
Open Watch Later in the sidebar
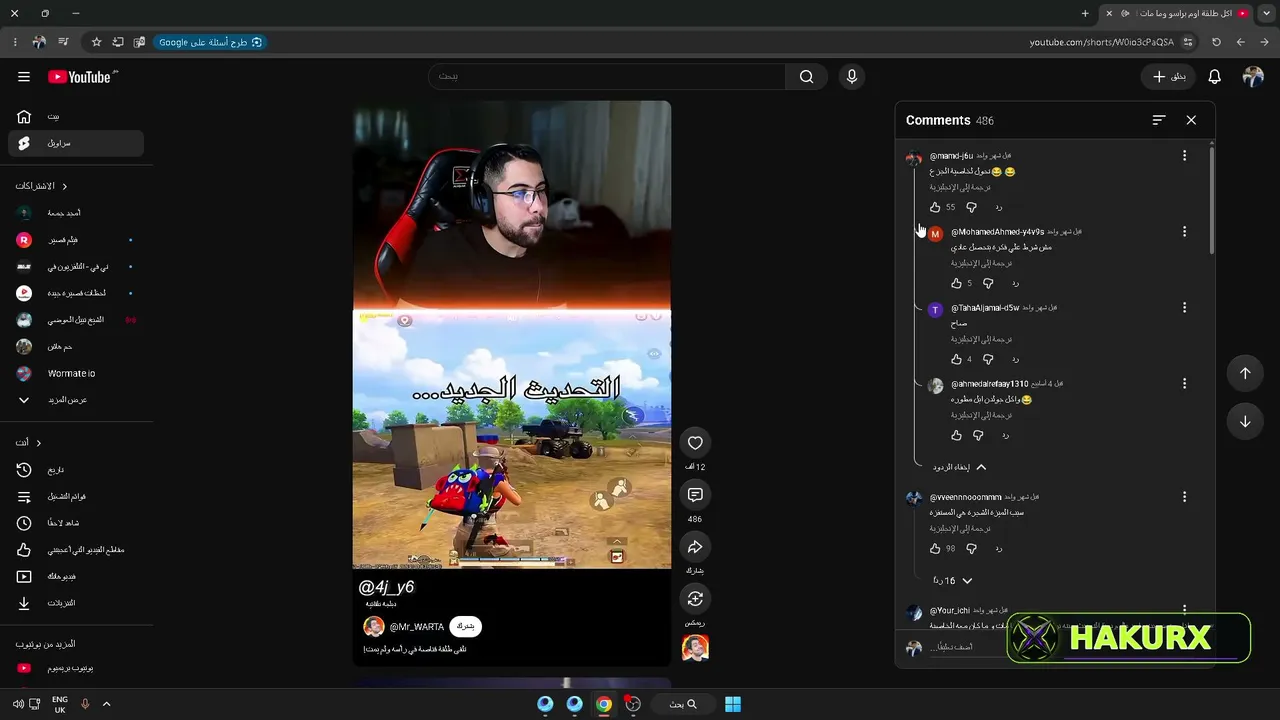coord(76,523)
